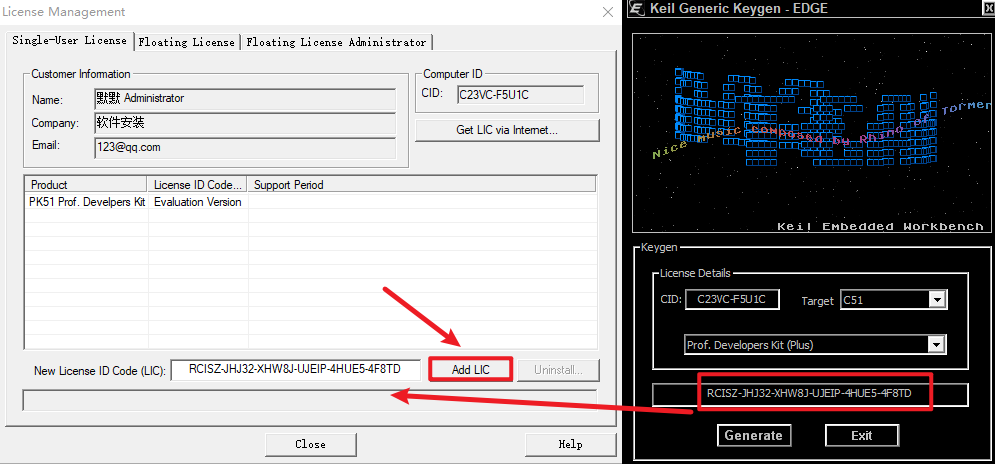Open the Prof. Developers Kit (Plus) dropdown
Viewport: 995px width, 464px height.
tap(815, 345)
